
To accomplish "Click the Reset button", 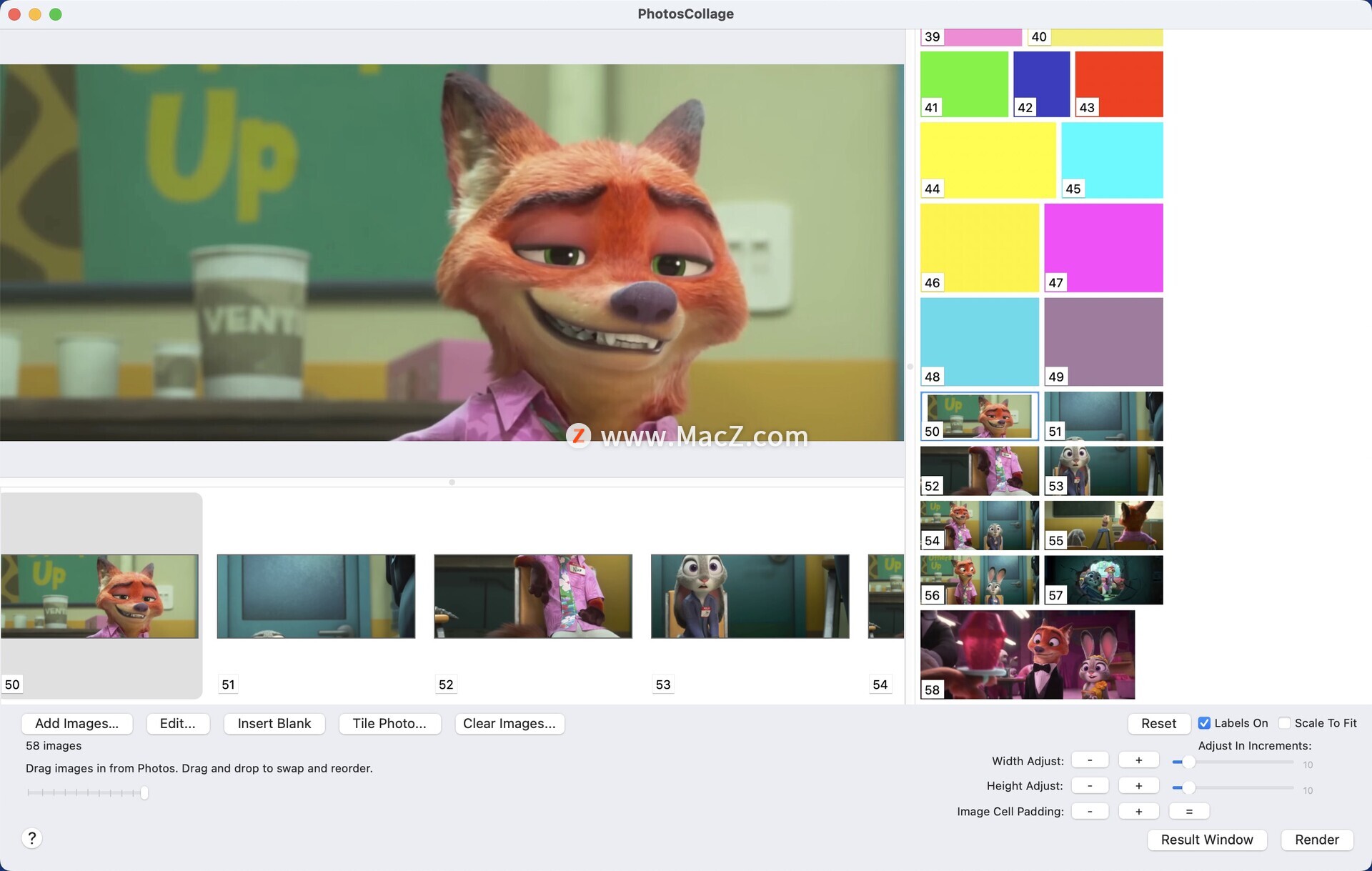I will (1158, 723).
